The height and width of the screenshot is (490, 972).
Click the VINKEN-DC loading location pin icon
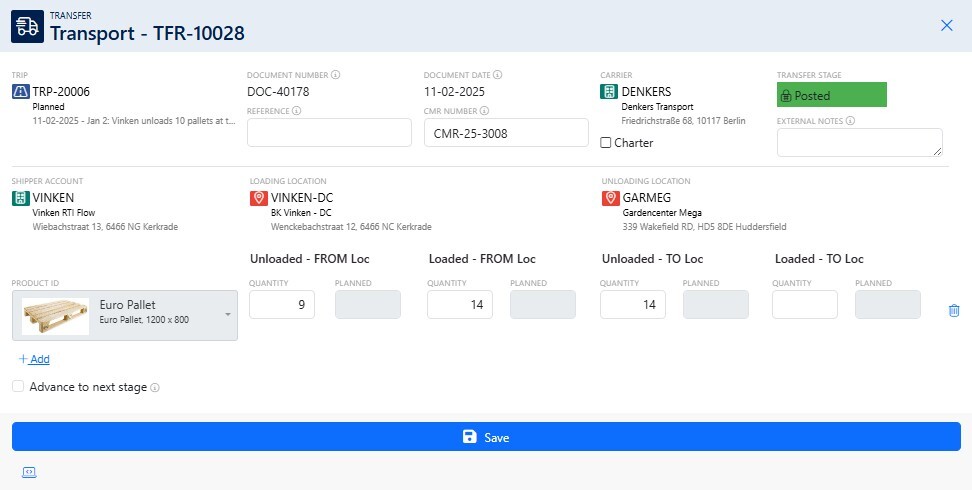[259, 198]
